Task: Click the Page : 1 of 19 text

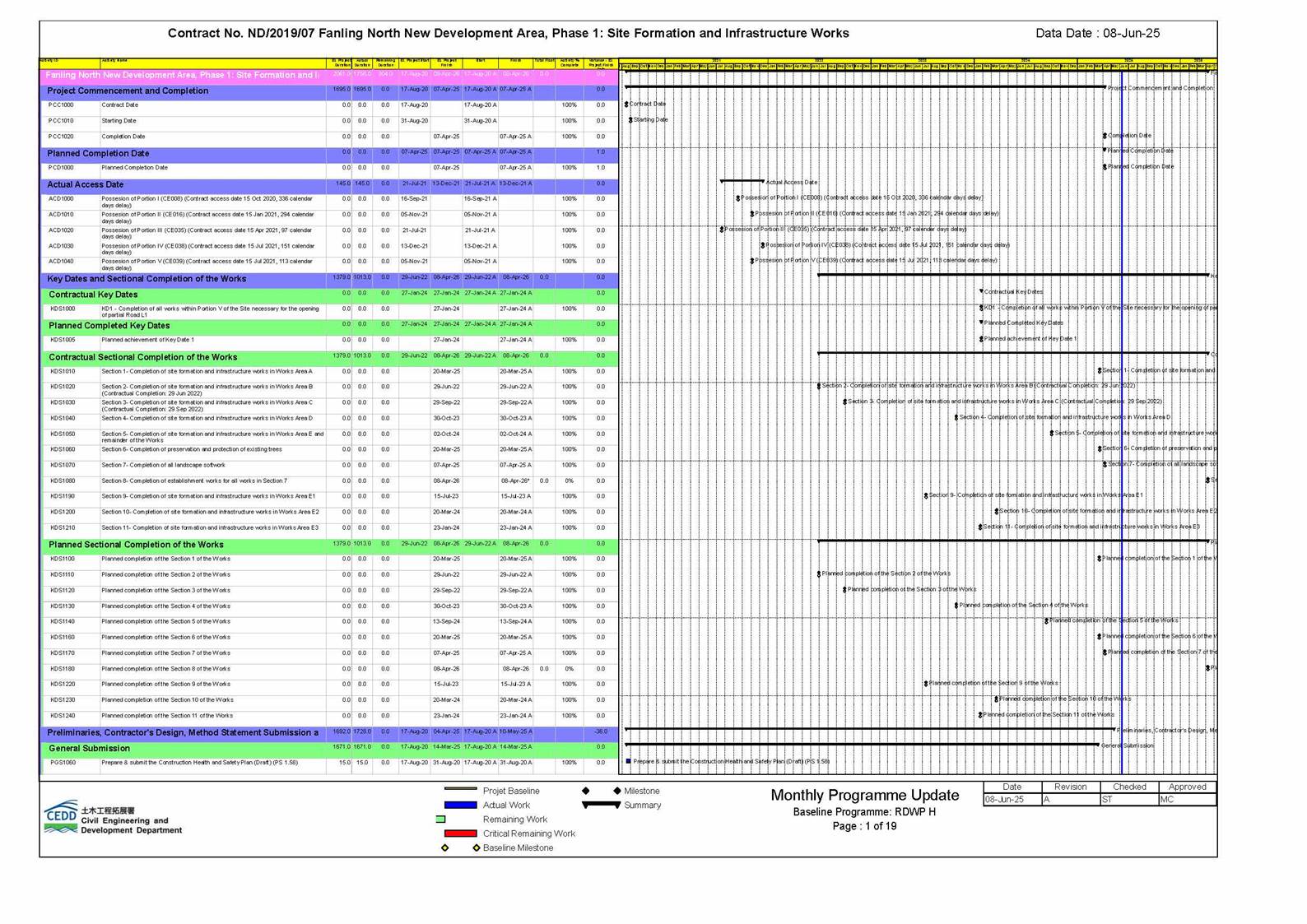Action: 864,826
